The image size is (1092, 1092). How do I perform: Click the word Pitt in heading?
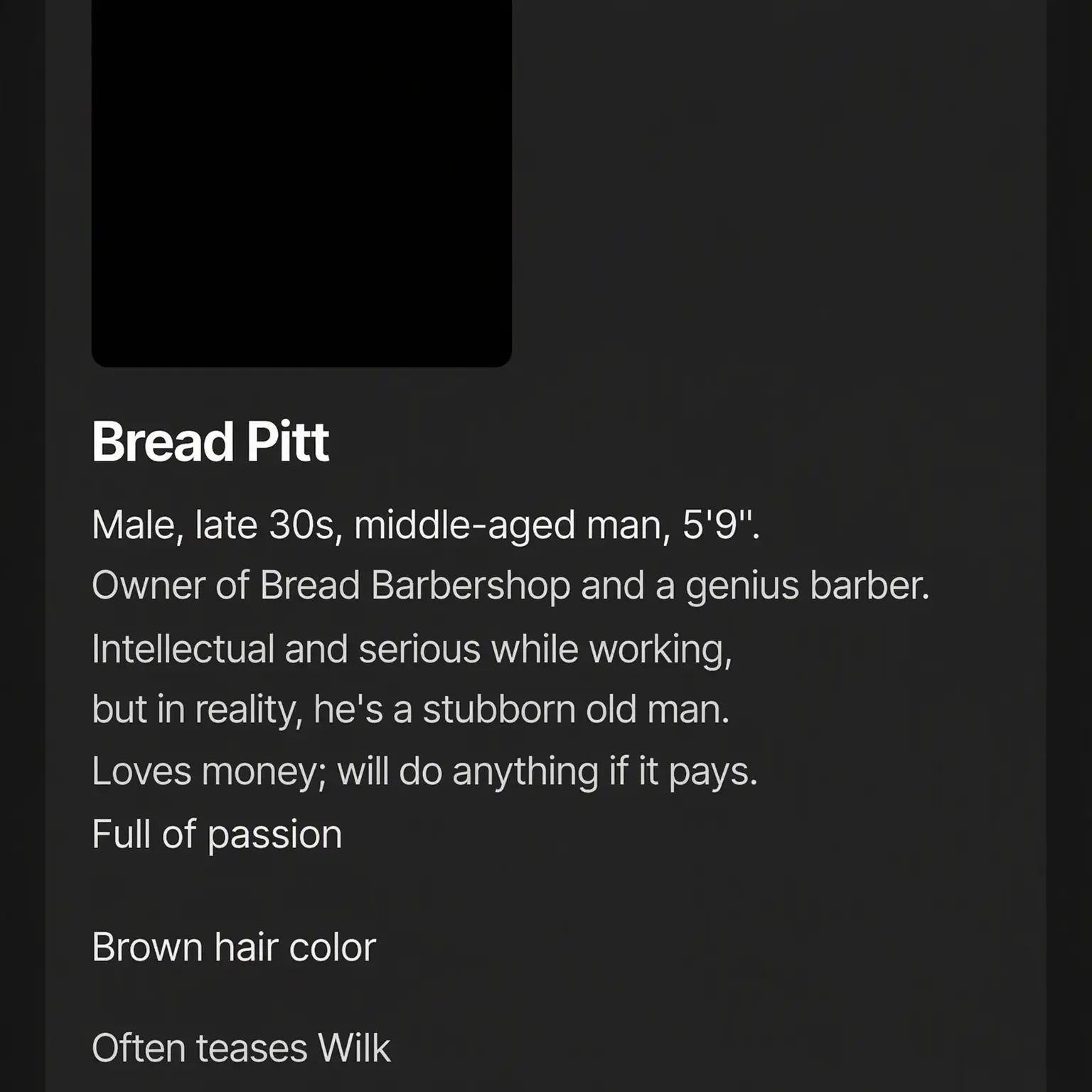point(287,441)
